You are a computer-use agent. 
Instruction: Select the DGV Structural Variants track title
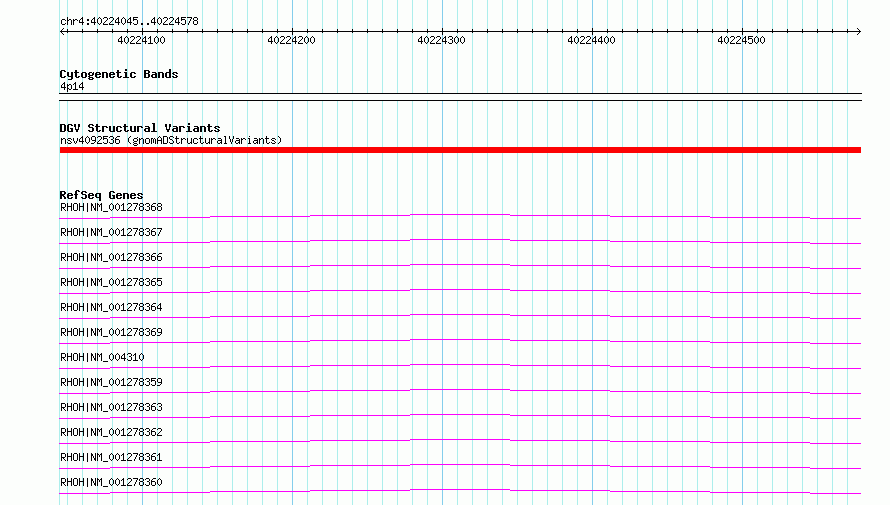click(x=140, y=128)
